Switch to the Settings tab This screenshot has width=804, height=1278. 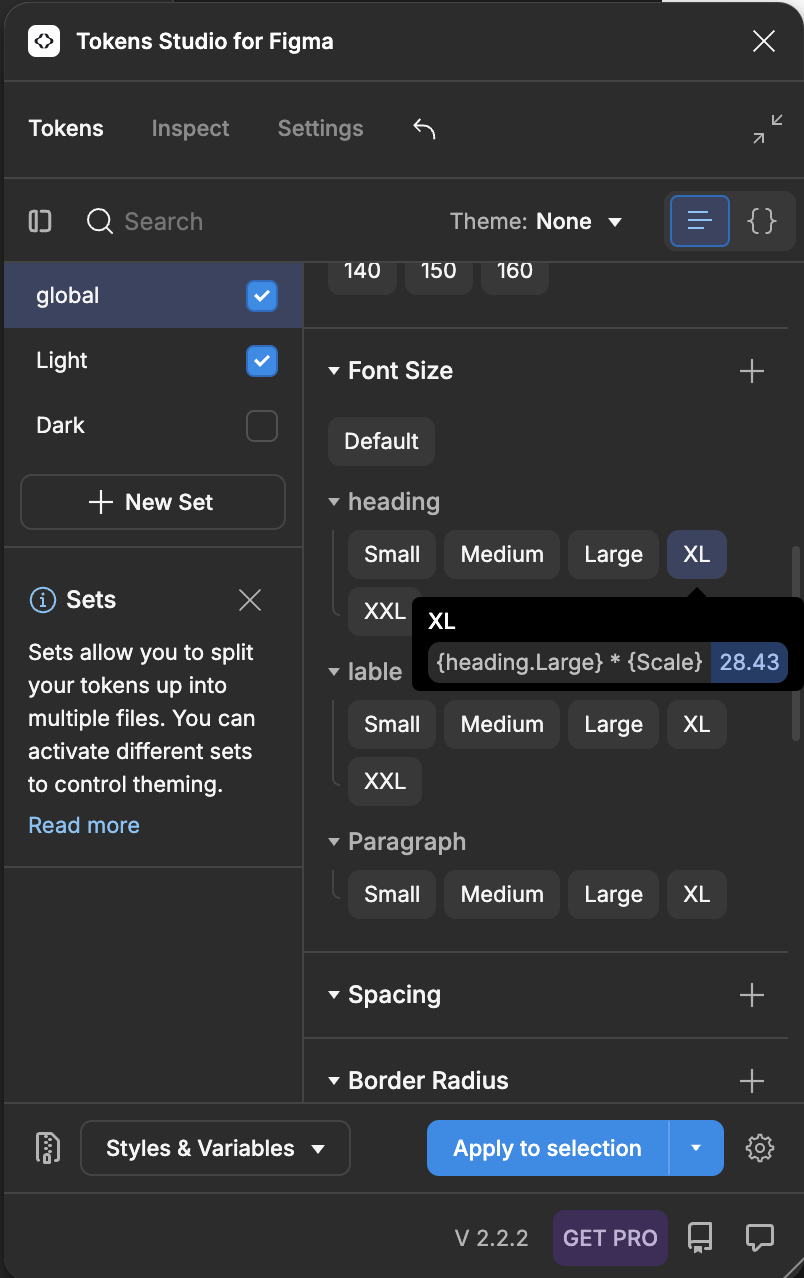(x=320, y=128)
